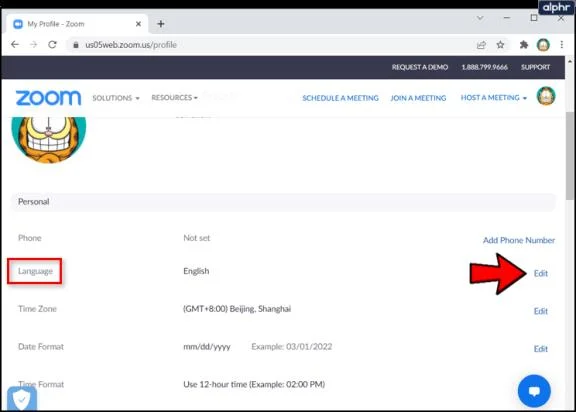576x412 pixels.
Task: Open the Chrome three-dot menu
Action: click(x=562, y=44)
